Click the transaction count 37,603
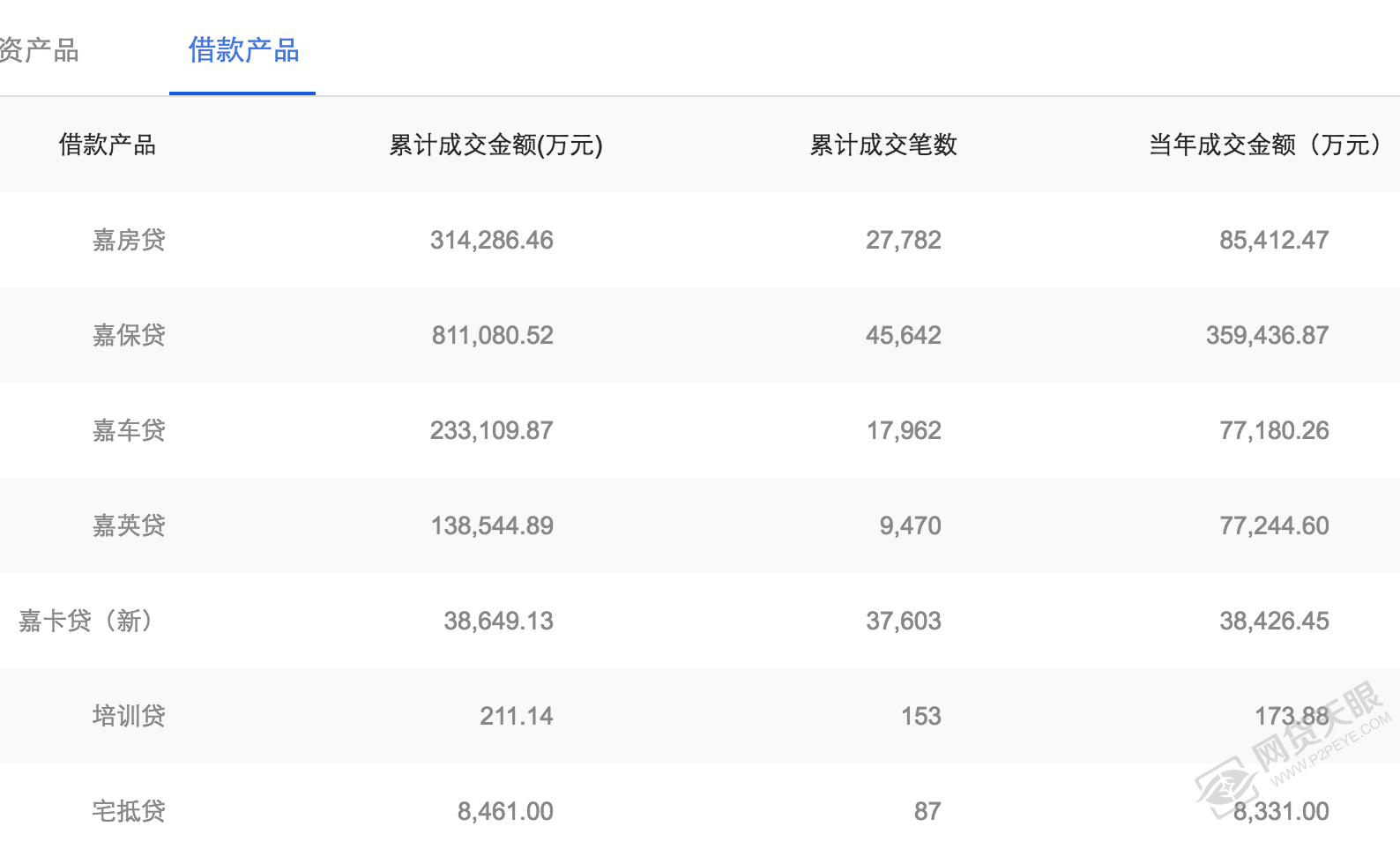 pyautogui.click(x=904, y=621)
